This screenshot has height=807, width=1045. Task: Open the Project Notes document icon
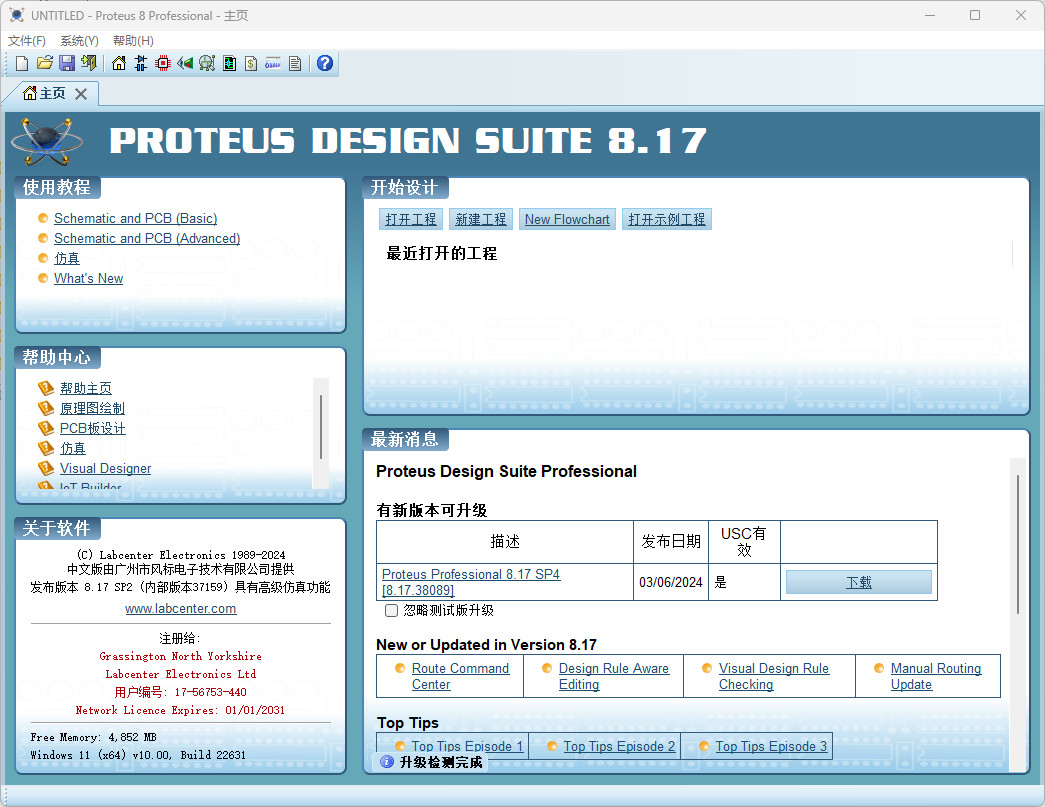coord(295,63)
